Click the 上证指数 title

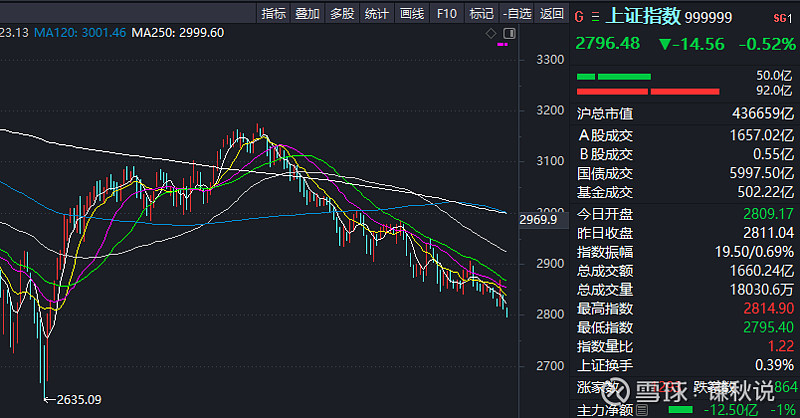tap(643, 16)
